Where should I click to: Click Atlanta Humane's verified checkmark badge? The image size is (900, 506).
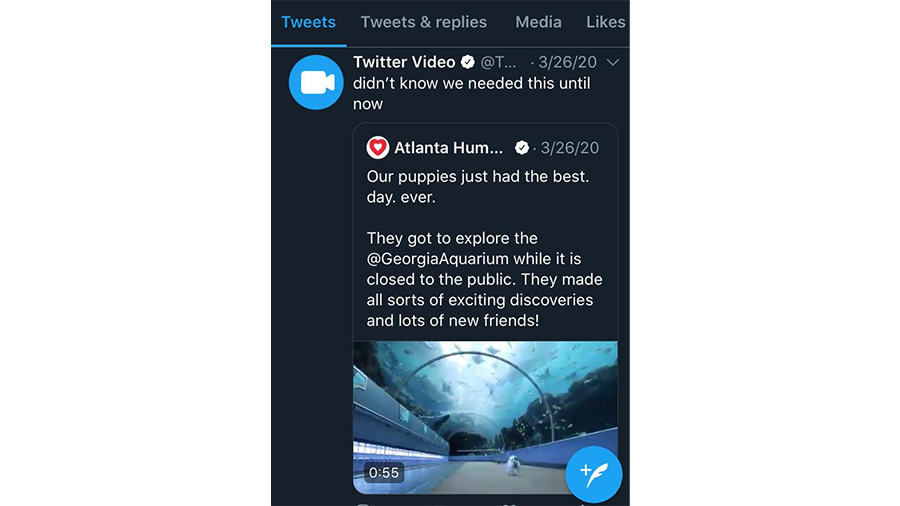522,148
